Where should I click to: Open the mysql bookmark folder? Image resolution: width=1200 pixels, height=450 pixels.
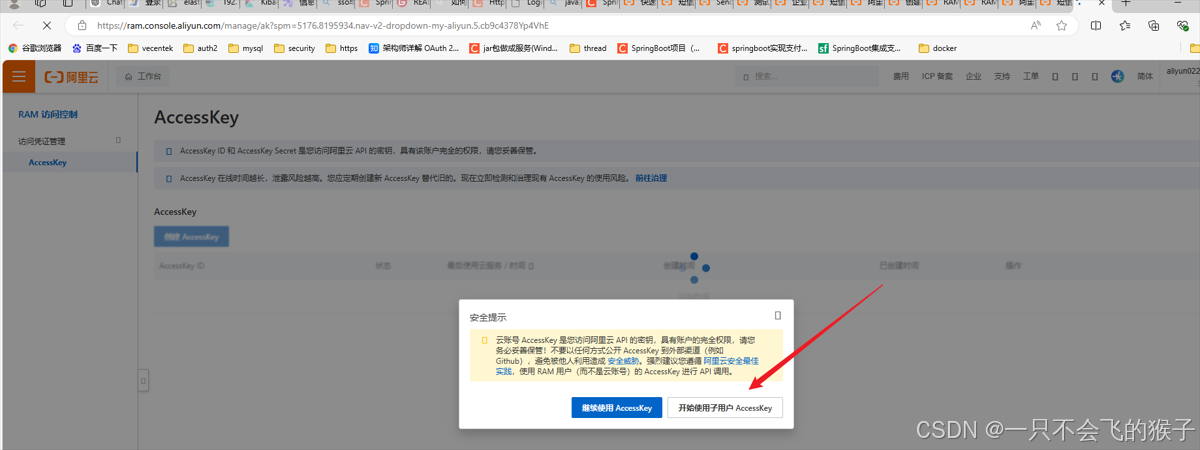pos(245,47)
